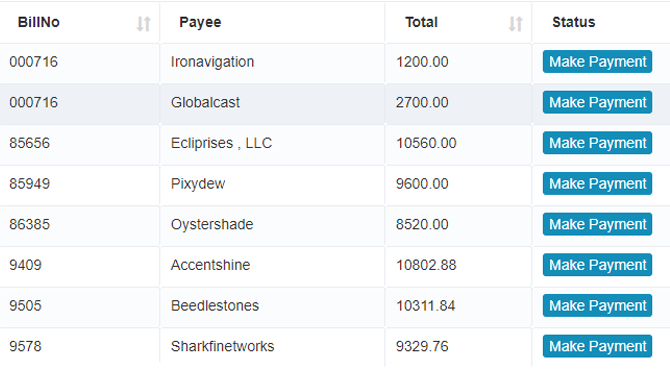This screenshot has width=670, height=390.
Task: Make Payment for Oystershade bill
Action: 597,224
